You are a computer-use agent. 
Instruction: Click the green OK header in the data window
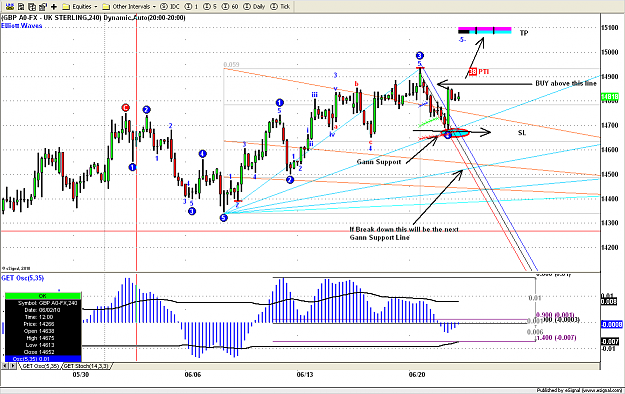pos(43,296)
